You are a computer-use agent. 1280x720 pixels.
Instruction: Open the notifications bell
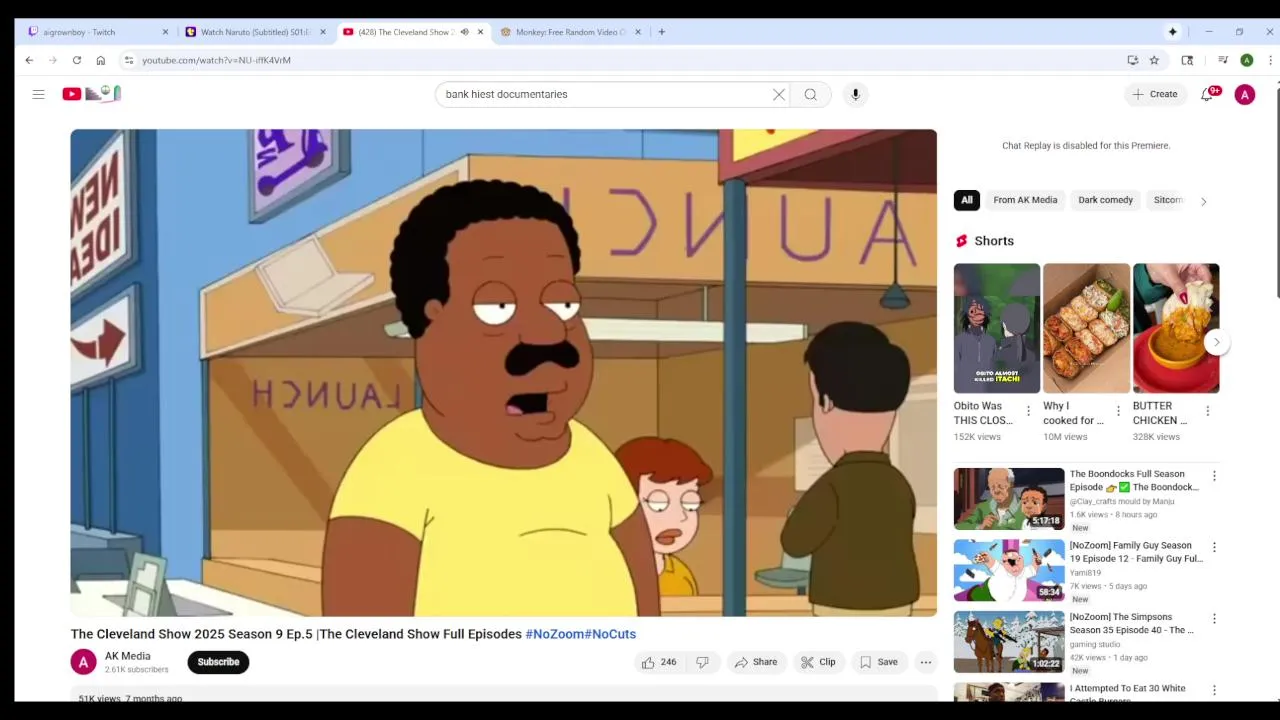(1208, 94)
